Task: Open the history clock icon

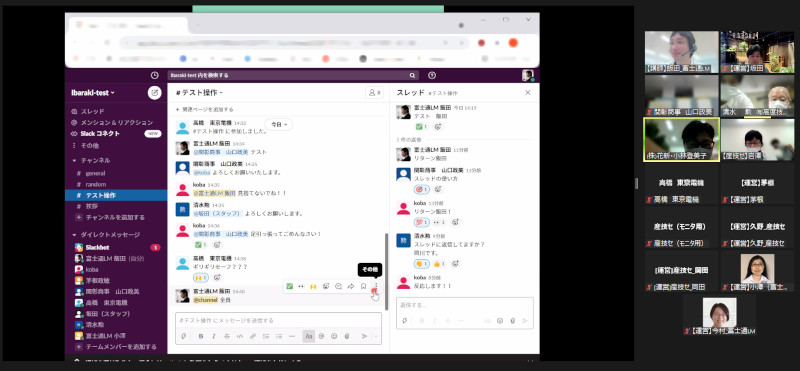Action: (155, 75)
